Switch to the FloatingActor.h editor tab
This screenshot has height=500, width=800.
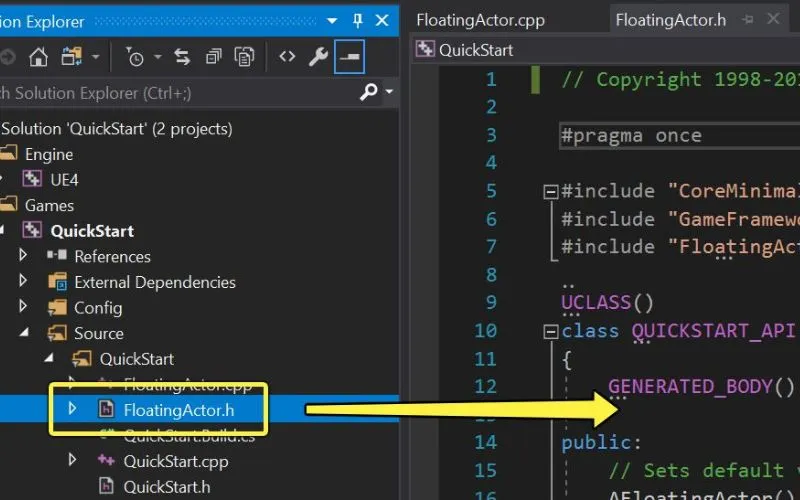click(670, 20)
